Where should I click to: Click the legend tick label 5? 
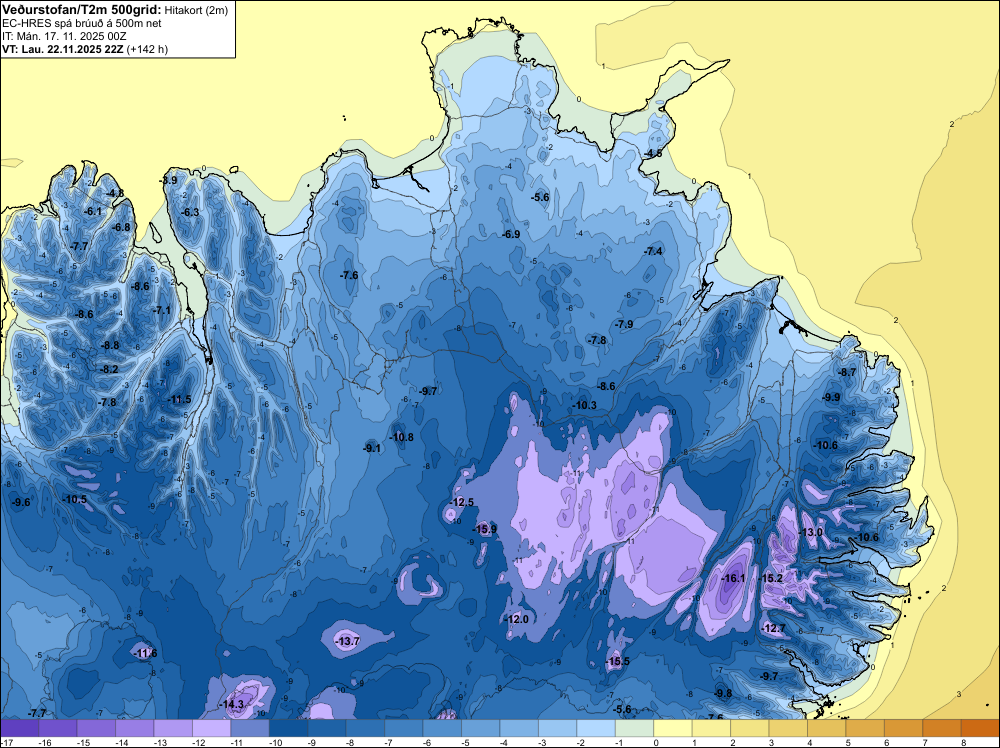tap(848, 742)
